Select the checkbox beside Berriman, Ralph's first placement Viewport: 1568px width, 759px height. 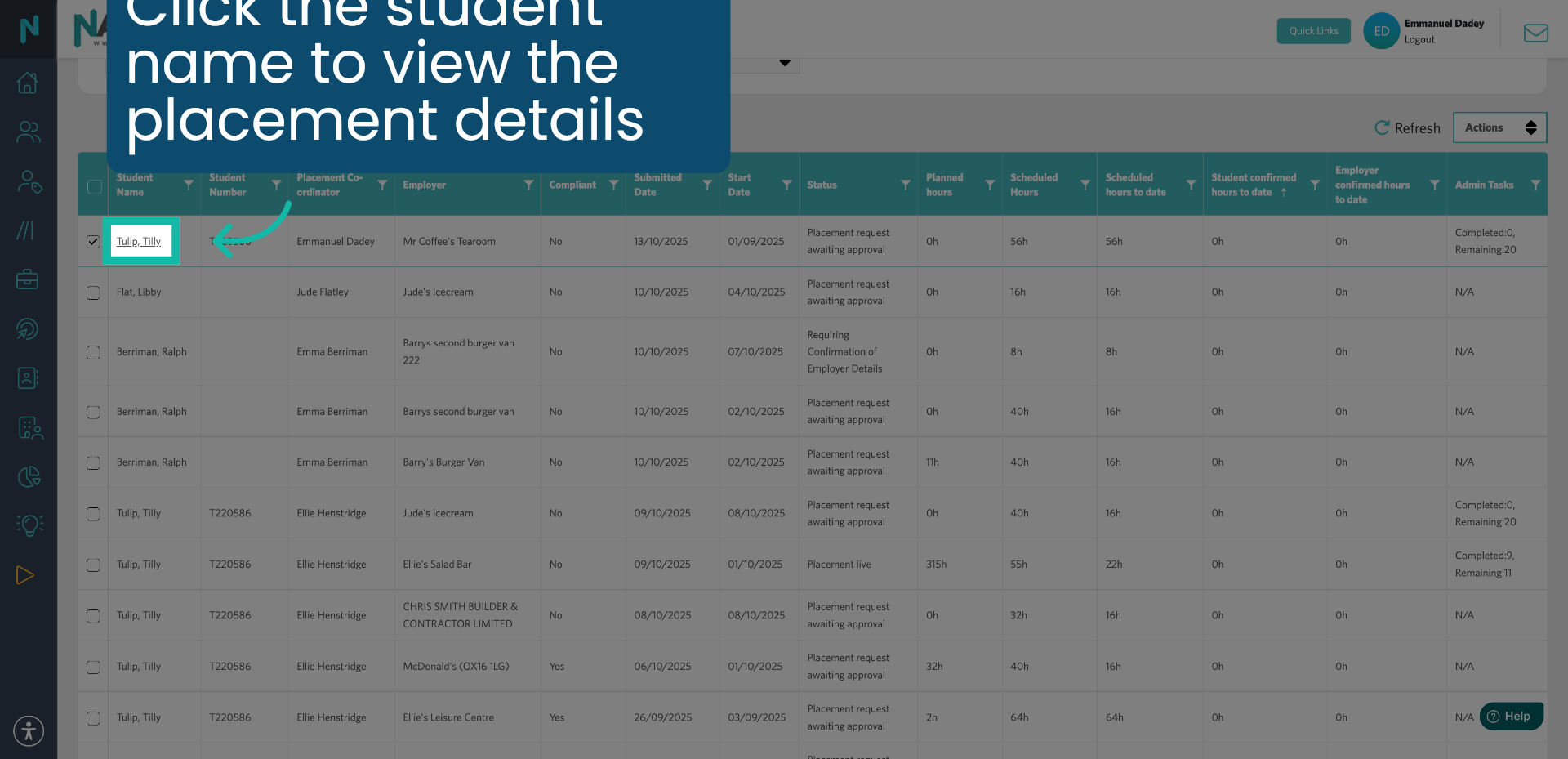93,353
